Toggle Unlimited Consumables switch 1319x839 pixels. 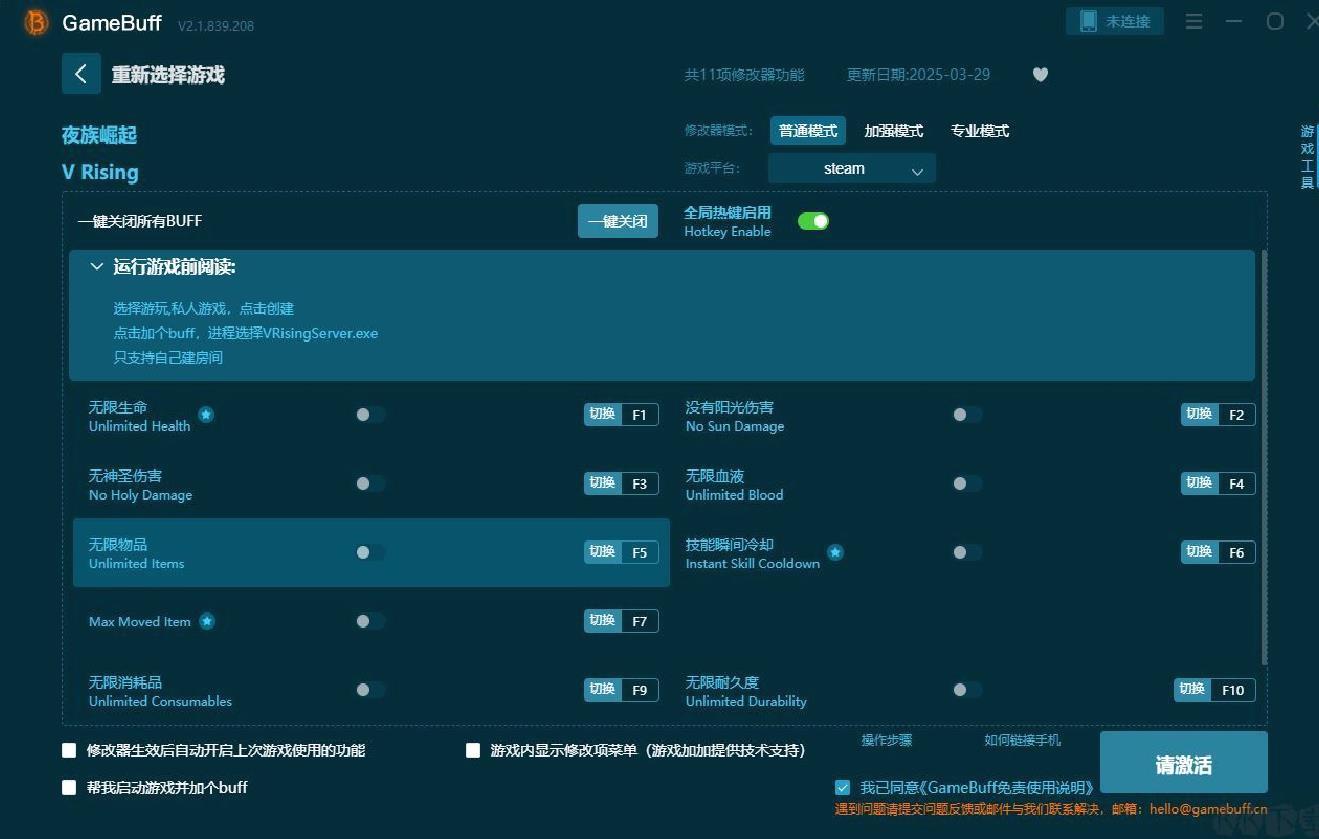pos(370,689)
